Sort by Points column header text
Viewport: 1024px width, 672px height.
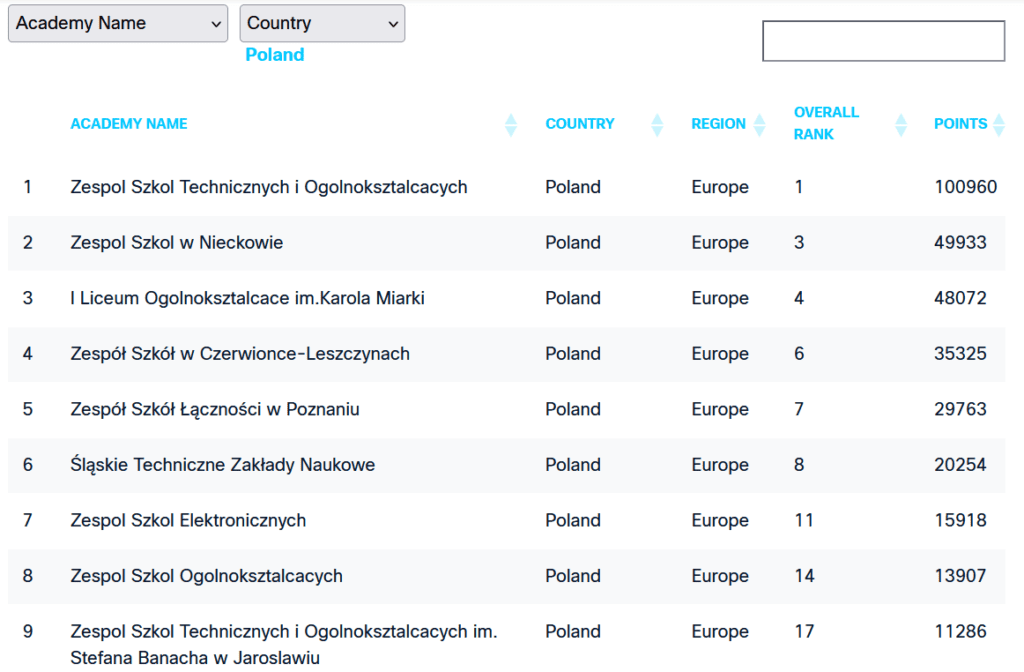960,124
